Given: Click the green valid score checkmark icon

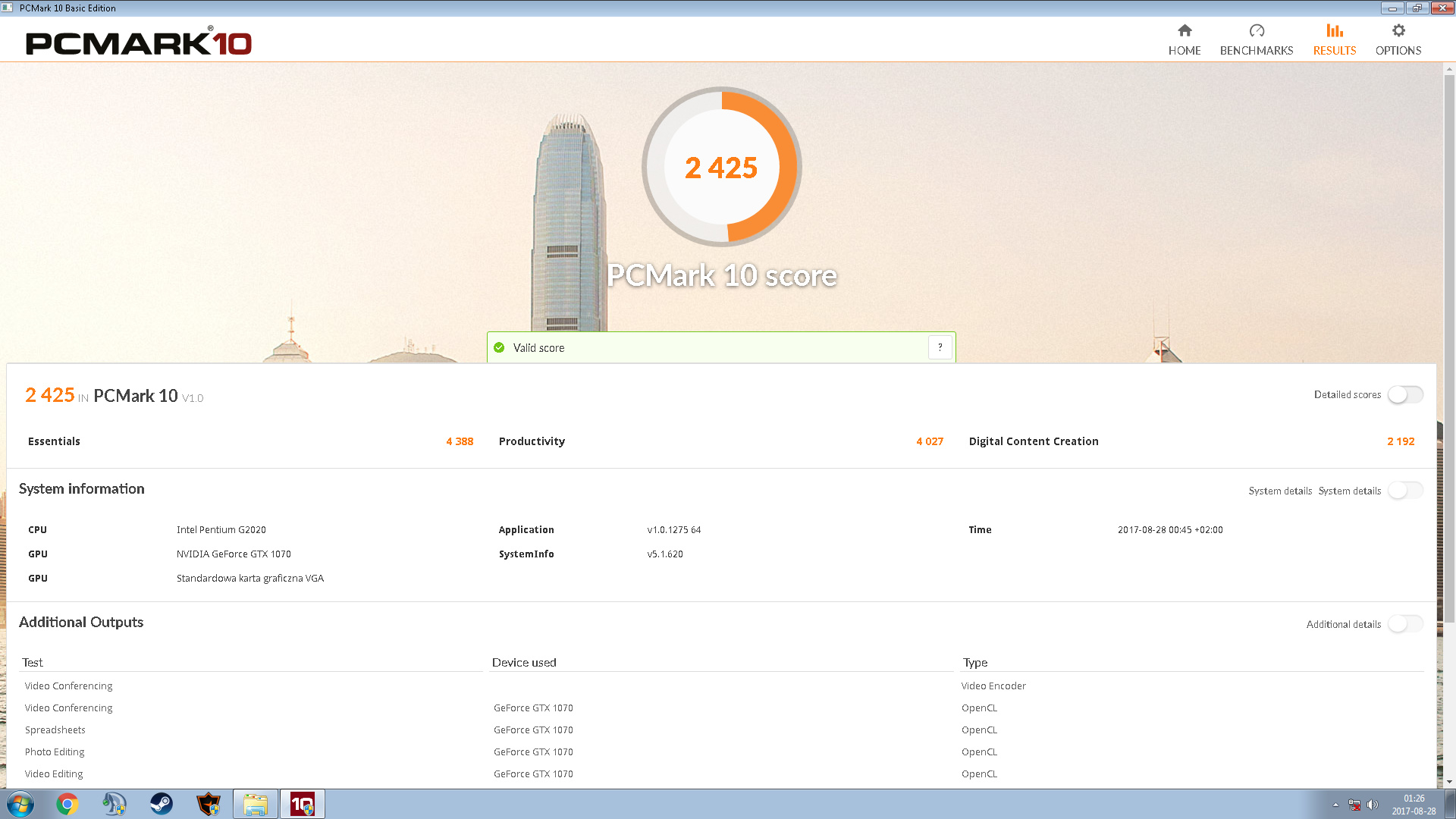Looking at the screenshot, I should pyautogui.click(x=499, y=348).
